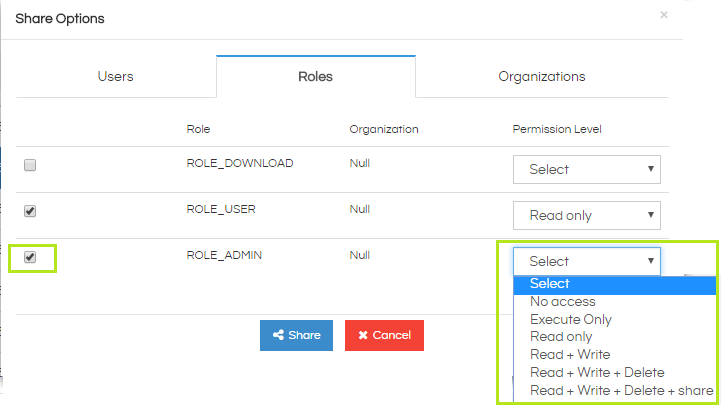Click the Role column header
Screen dimensions: 721x405
point(198,129)
